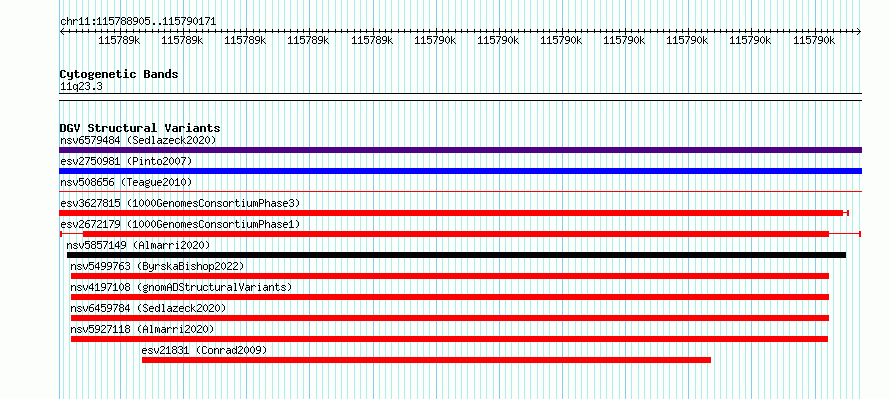This screenshot has width=890, height=399.
Task: Select the red nsv5927118 variant bar
Action: click(x=449, y=339)
